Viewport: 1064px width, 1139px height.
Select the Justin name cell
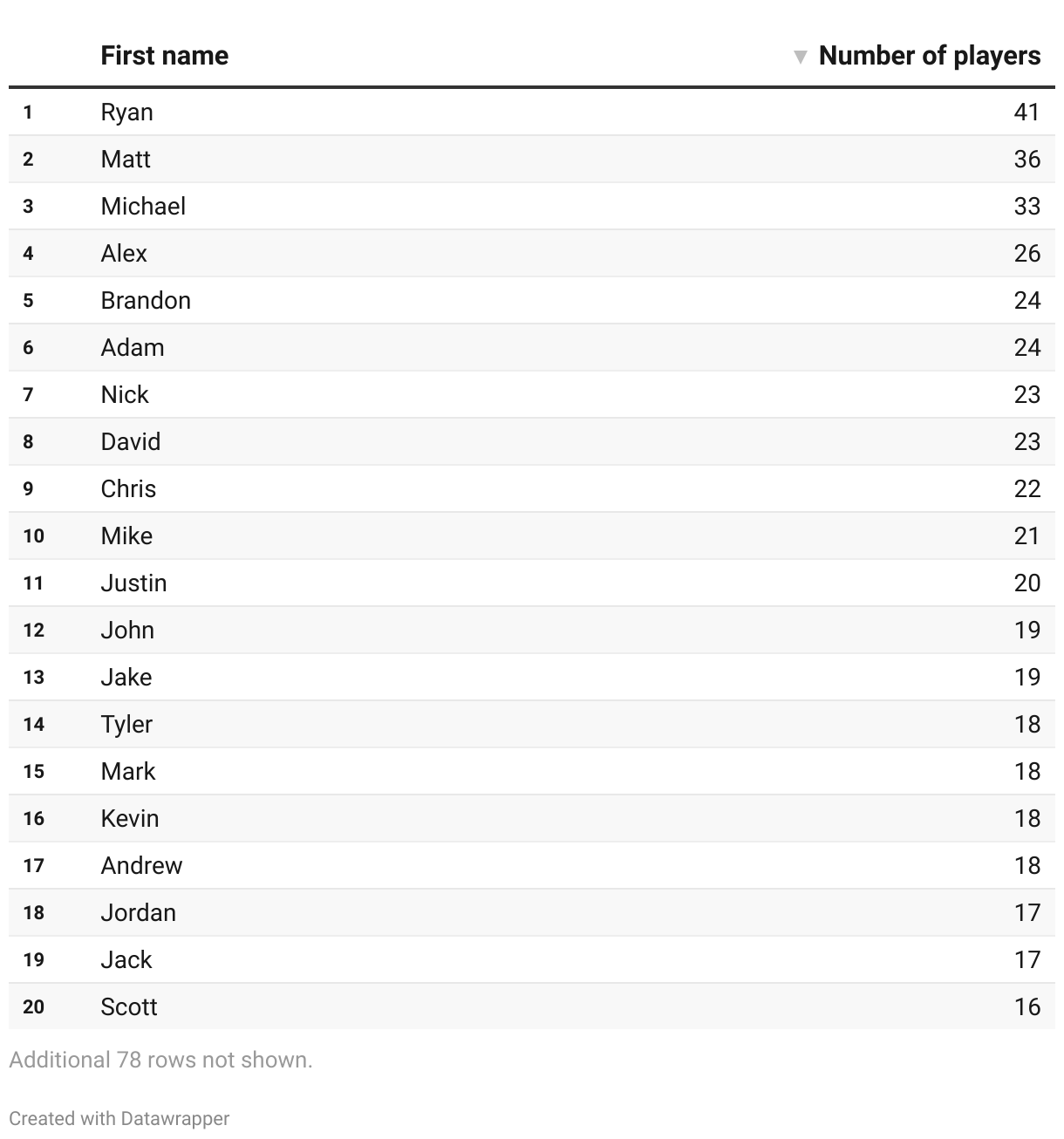click(x=133, y=583)
